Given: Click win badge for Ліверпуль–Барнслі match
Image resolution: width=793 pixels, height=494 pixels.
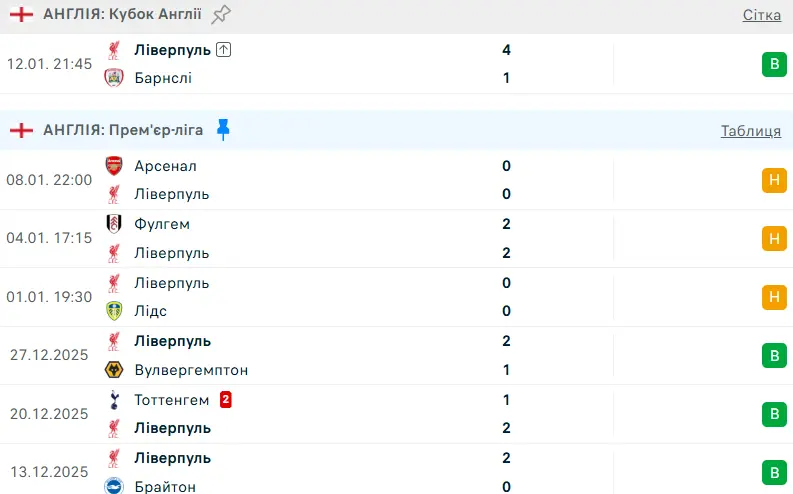Looking at the screenshot, I should tap(772, 64).
